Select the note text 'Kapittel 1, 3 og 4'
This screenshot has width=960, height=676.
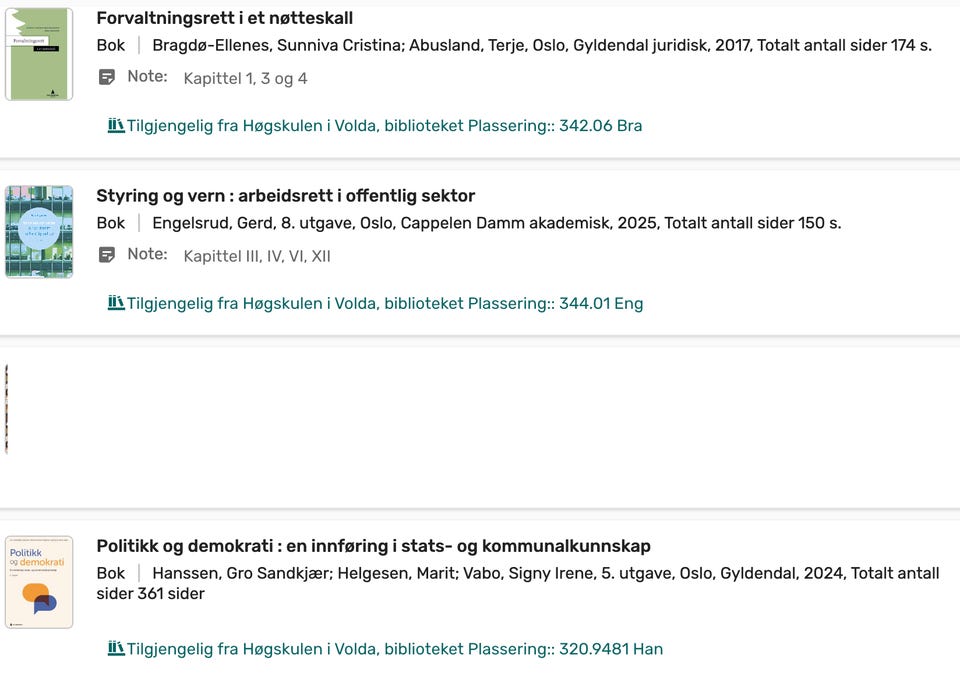tap(245, 78)
